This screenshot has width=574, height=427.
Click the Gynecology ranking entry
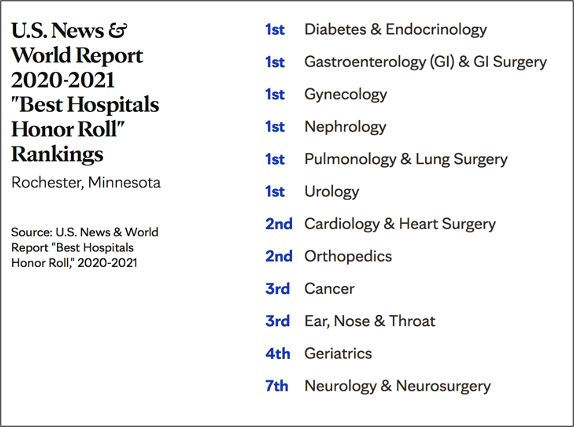click(346, 94)
